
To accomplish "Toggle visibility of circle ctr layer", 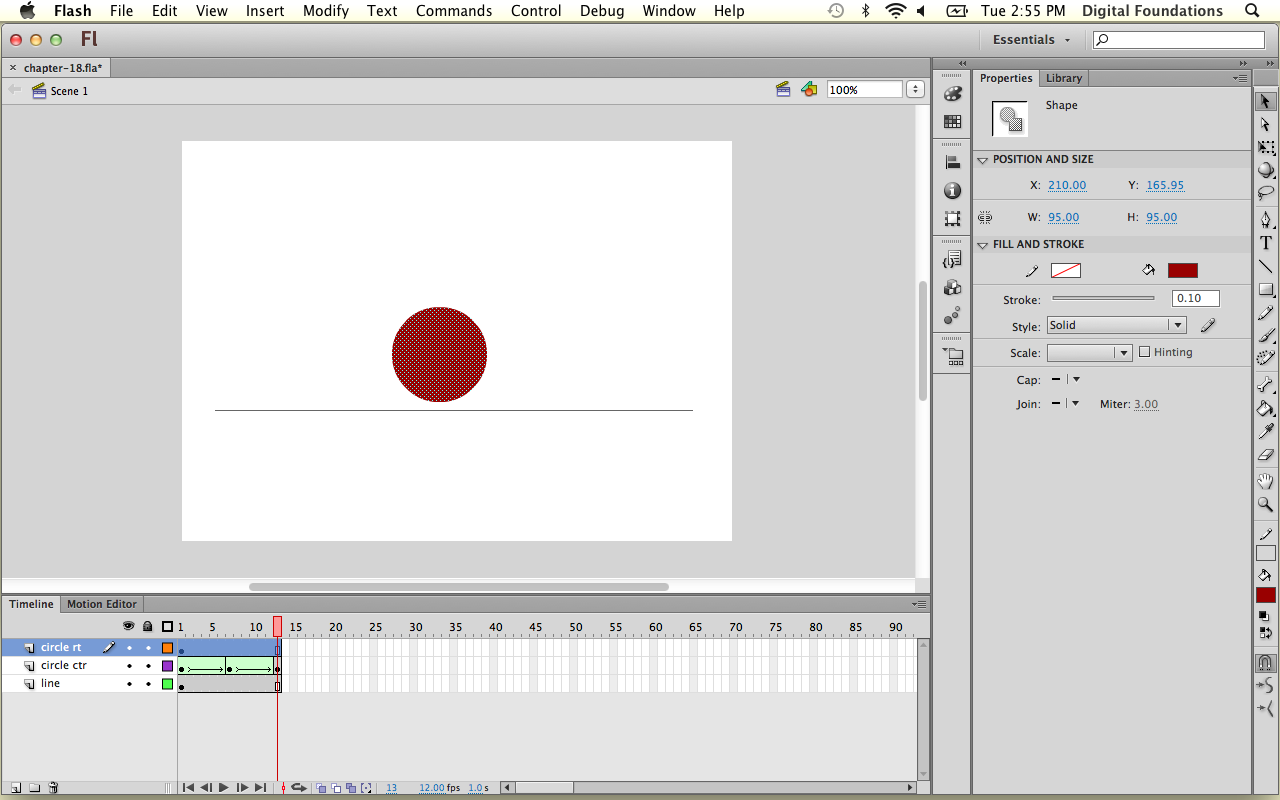I will tap(129, 666).
